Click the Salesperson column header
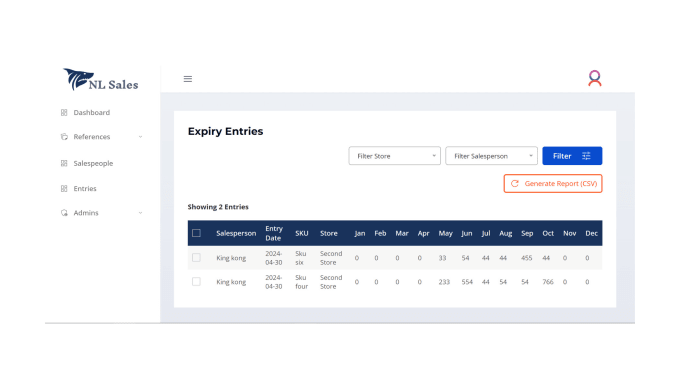 [x=236, y=233]
